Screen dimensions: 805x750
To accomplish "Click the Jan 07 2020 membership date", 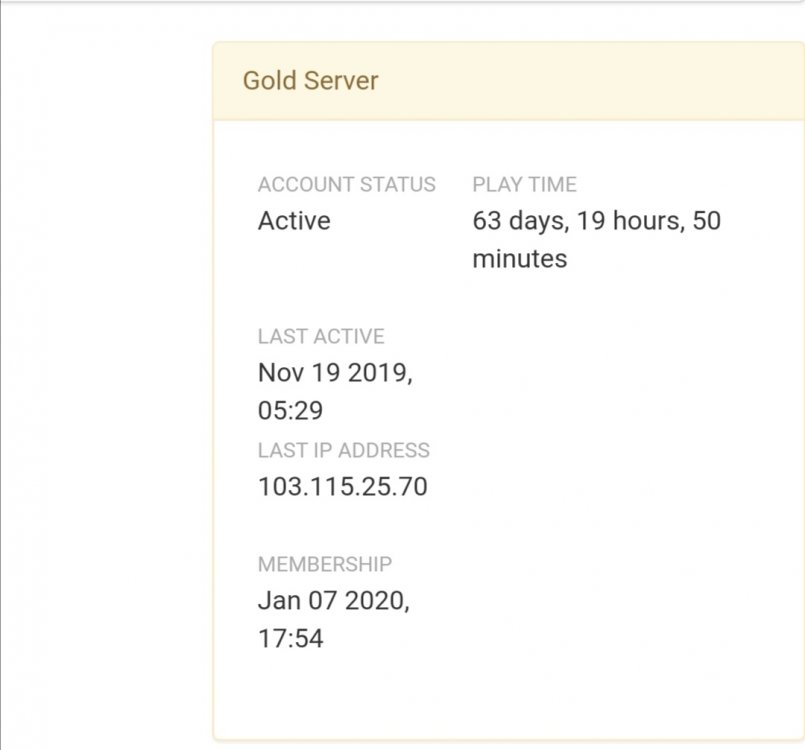I will (332, 601).
